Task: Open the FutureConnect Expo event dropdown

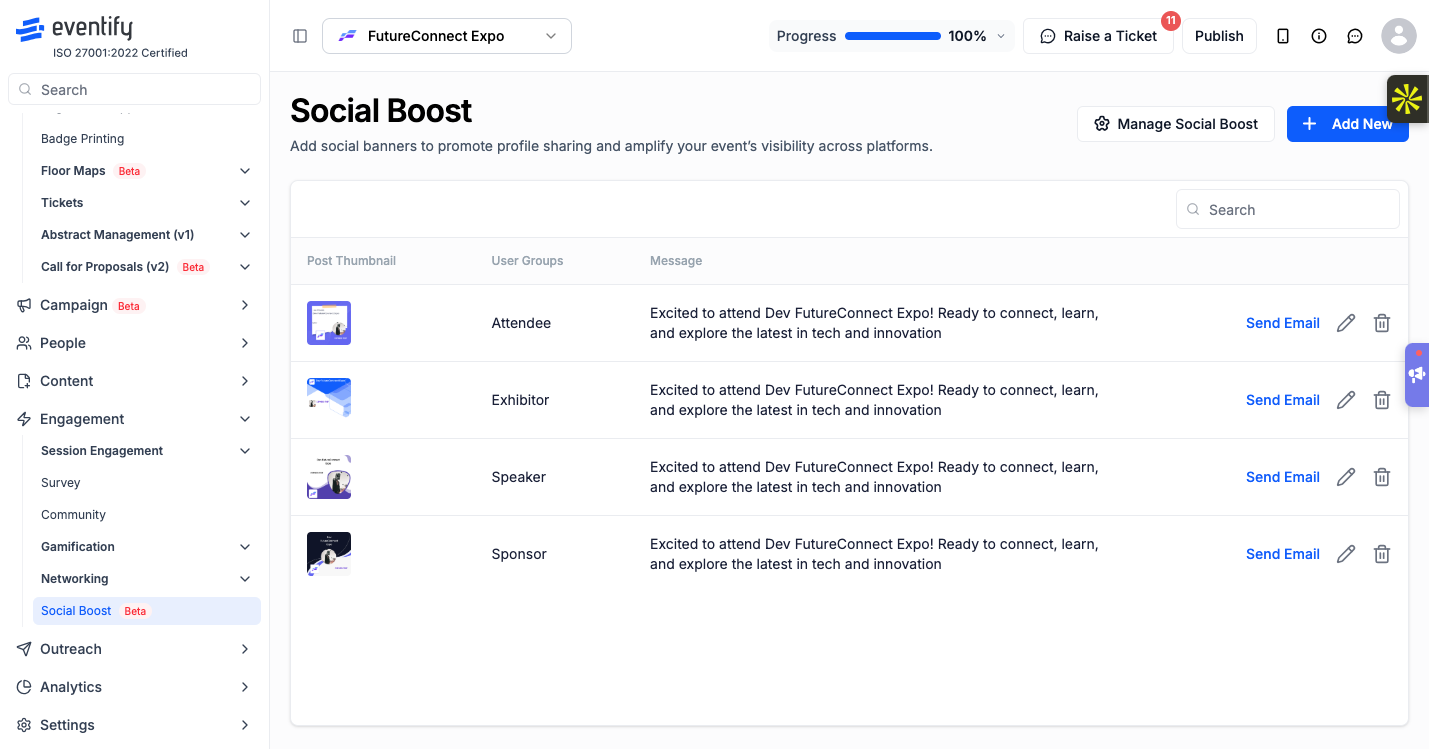Action: point(447,36)
